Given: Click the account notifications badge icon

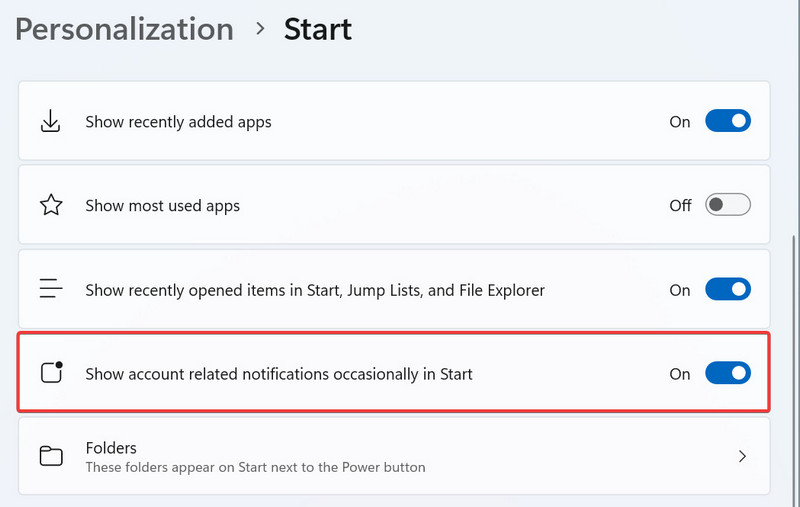Looking at the screenshot, I should (50, 374).
